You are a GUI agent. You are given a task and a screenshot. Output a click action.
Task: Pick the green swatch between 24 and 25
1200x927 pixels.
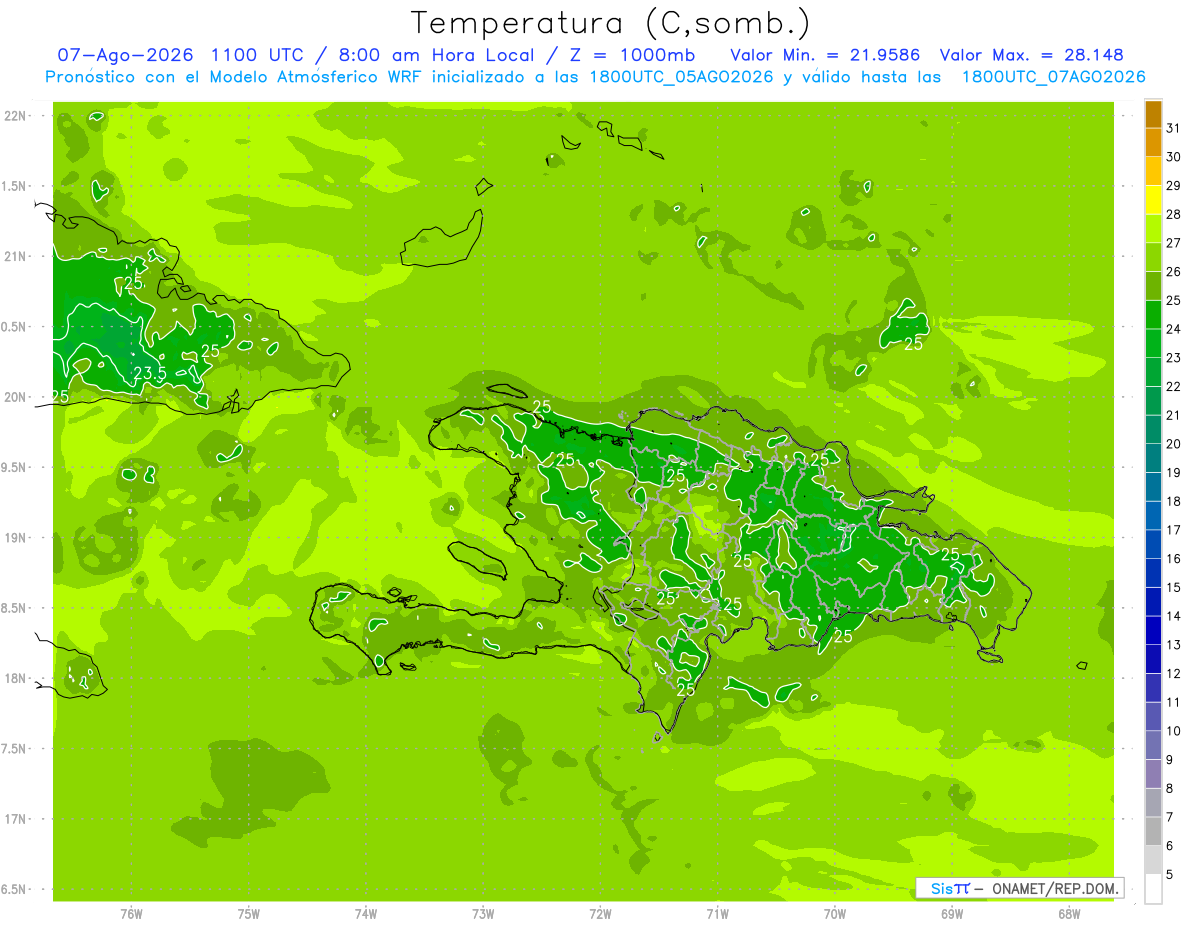tap(1153, 314)
